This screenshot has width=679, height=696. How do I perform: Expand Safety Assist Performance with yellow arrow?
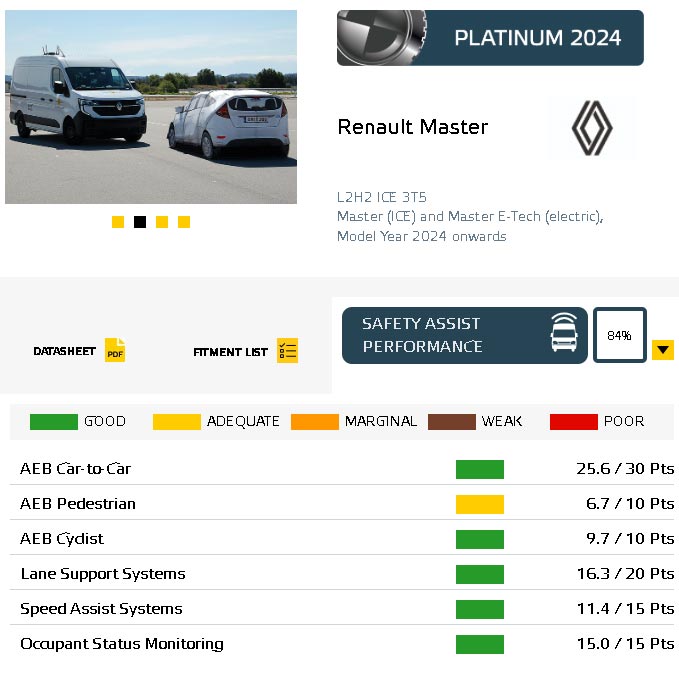663,350
